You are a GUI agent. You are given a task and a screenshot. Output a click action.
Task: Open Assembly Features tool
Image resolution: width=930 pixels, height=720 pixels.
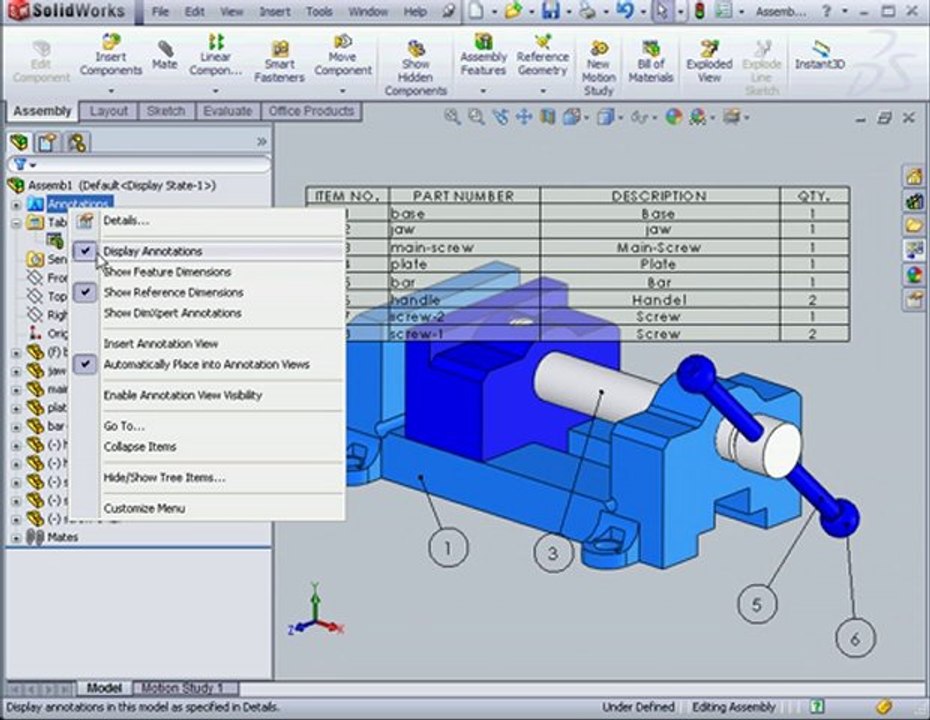coord(483,55)
